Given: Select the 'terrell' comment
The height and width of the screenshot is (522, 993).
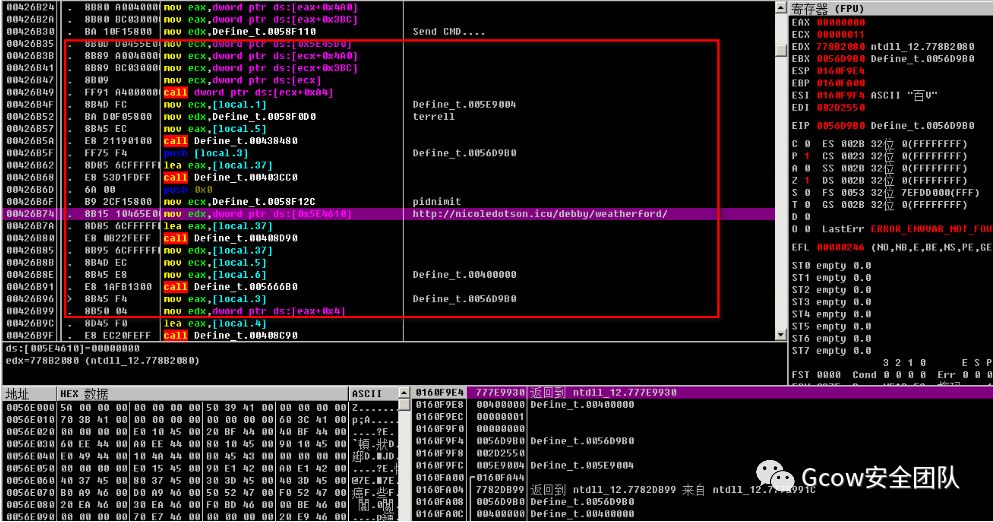Looking at the screenshot, I should tap(434, 117).
